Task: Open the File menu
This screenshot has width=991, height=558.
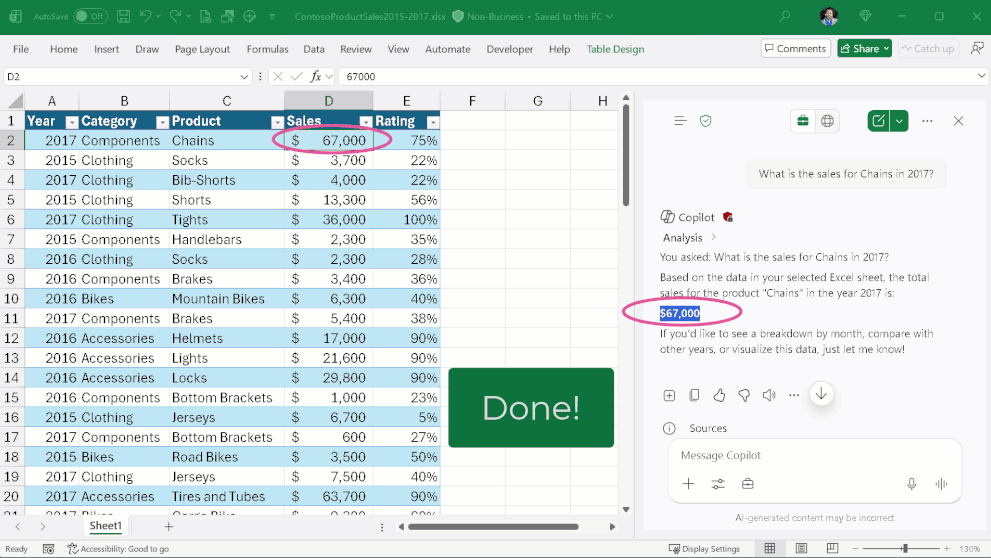Action: pos(21,49)
